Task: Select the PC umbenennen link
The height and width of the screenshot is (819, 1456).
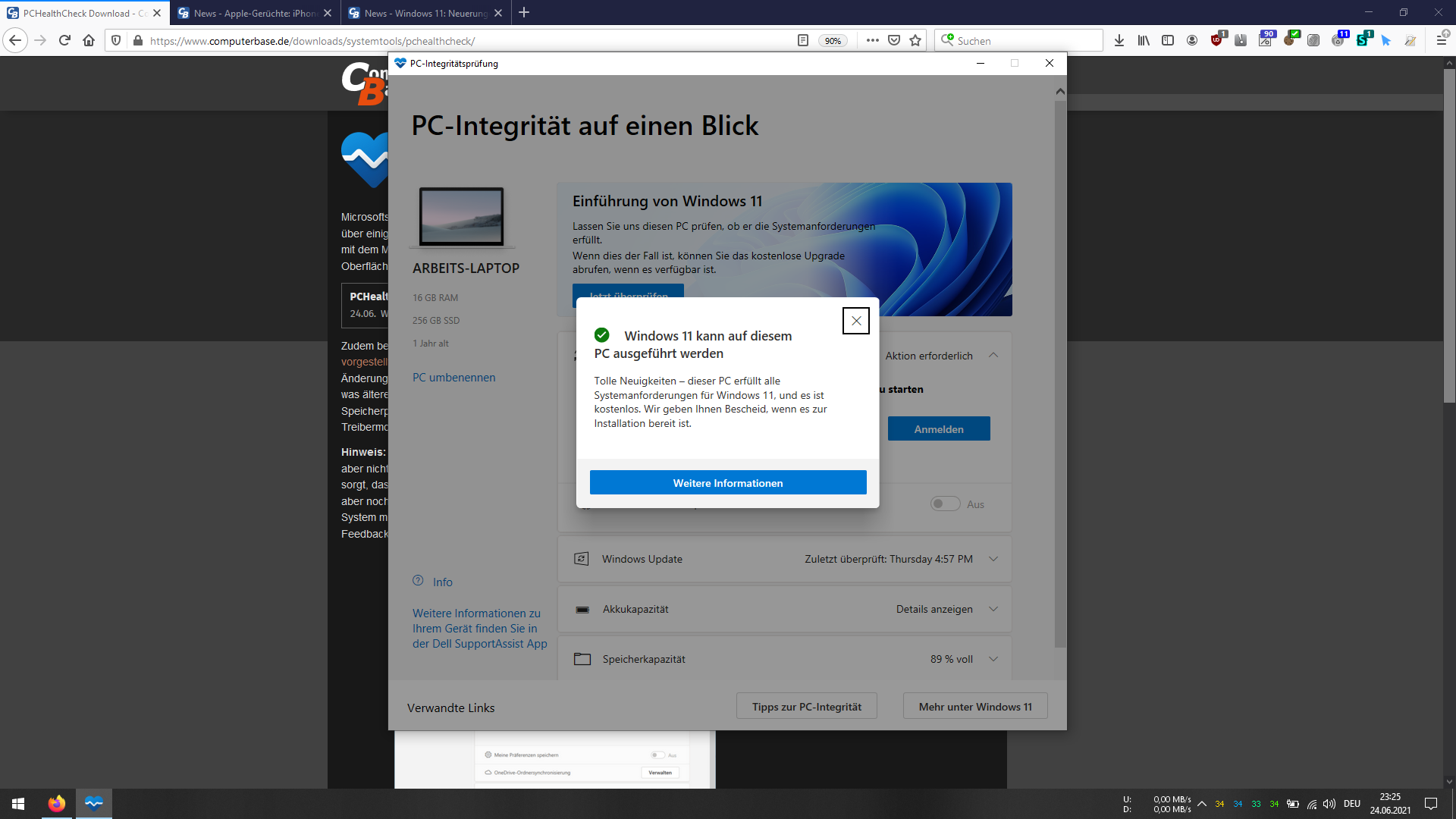Action: tap(453, 377)
